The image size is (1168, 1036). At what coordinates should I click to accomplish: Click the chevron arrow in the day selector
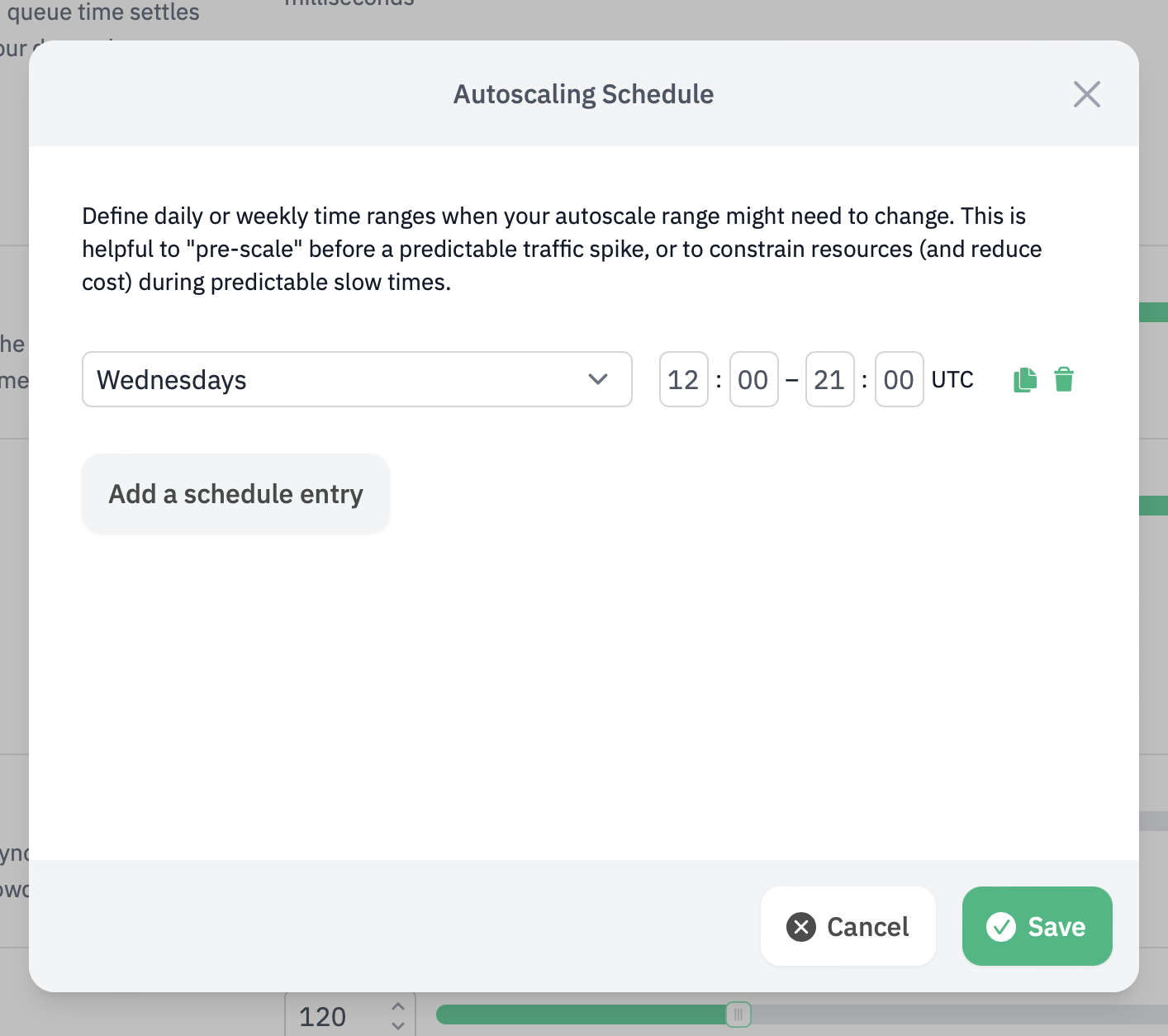(598, 380)
